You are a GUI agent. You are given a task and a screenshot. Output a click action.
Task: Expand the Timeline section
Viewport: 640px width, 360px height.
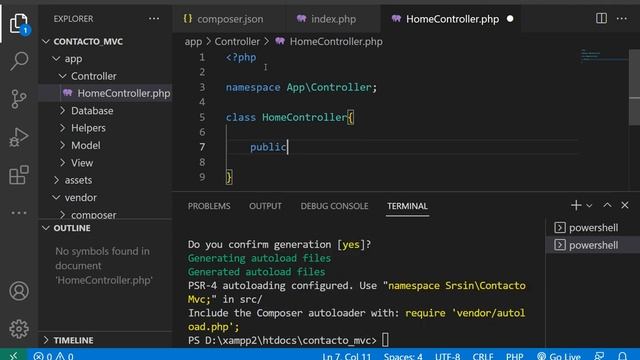(x=106, y=340)
